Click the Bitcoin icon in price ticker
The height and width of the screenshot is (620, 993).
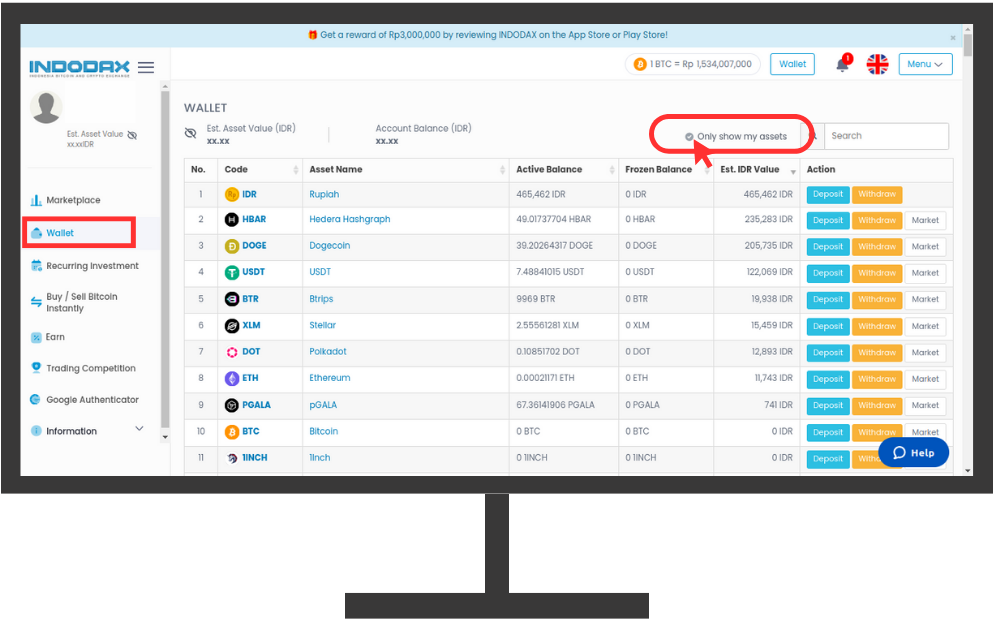click(x=640, y=64)
